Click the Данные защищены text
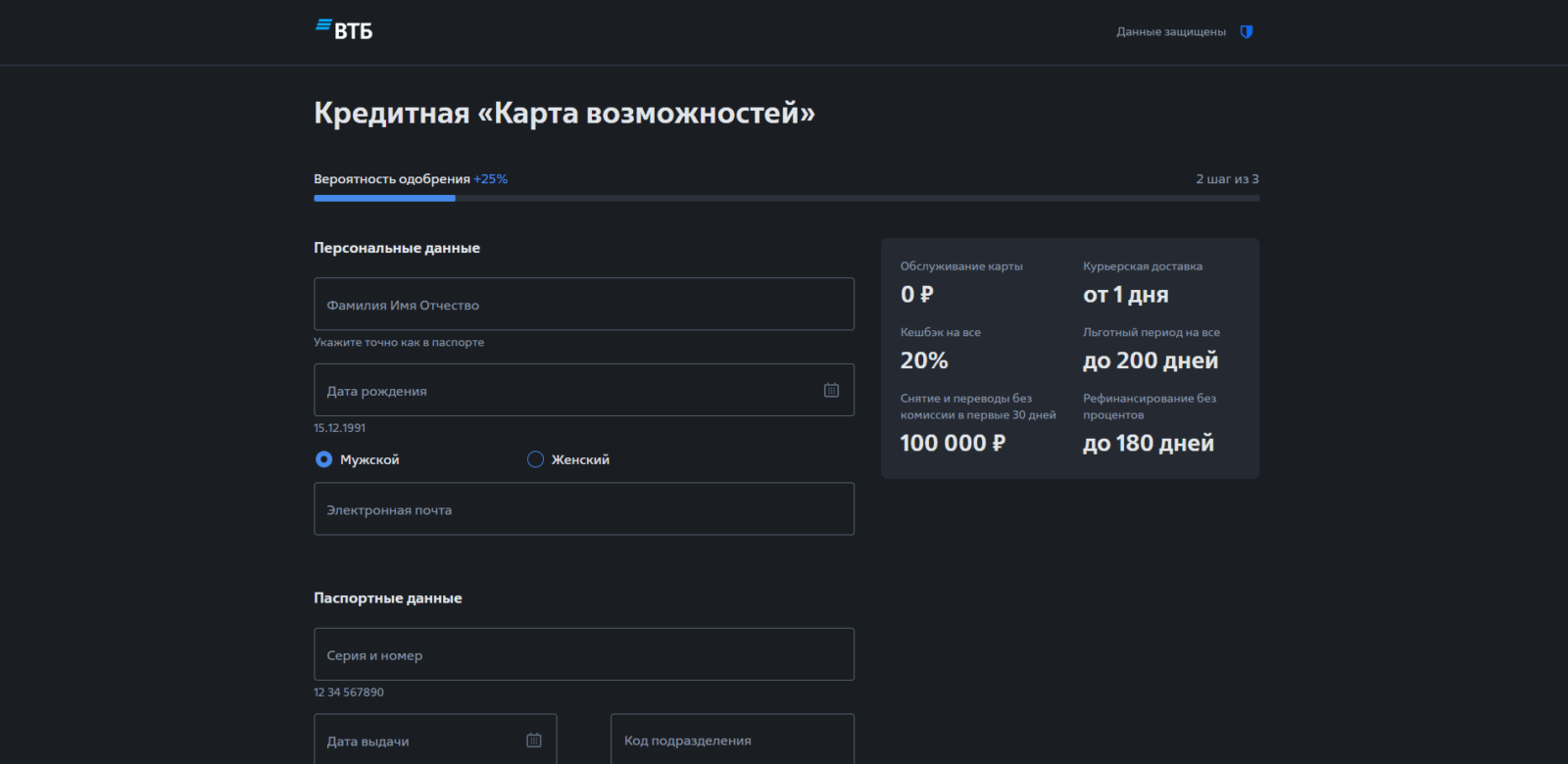 1171,31
